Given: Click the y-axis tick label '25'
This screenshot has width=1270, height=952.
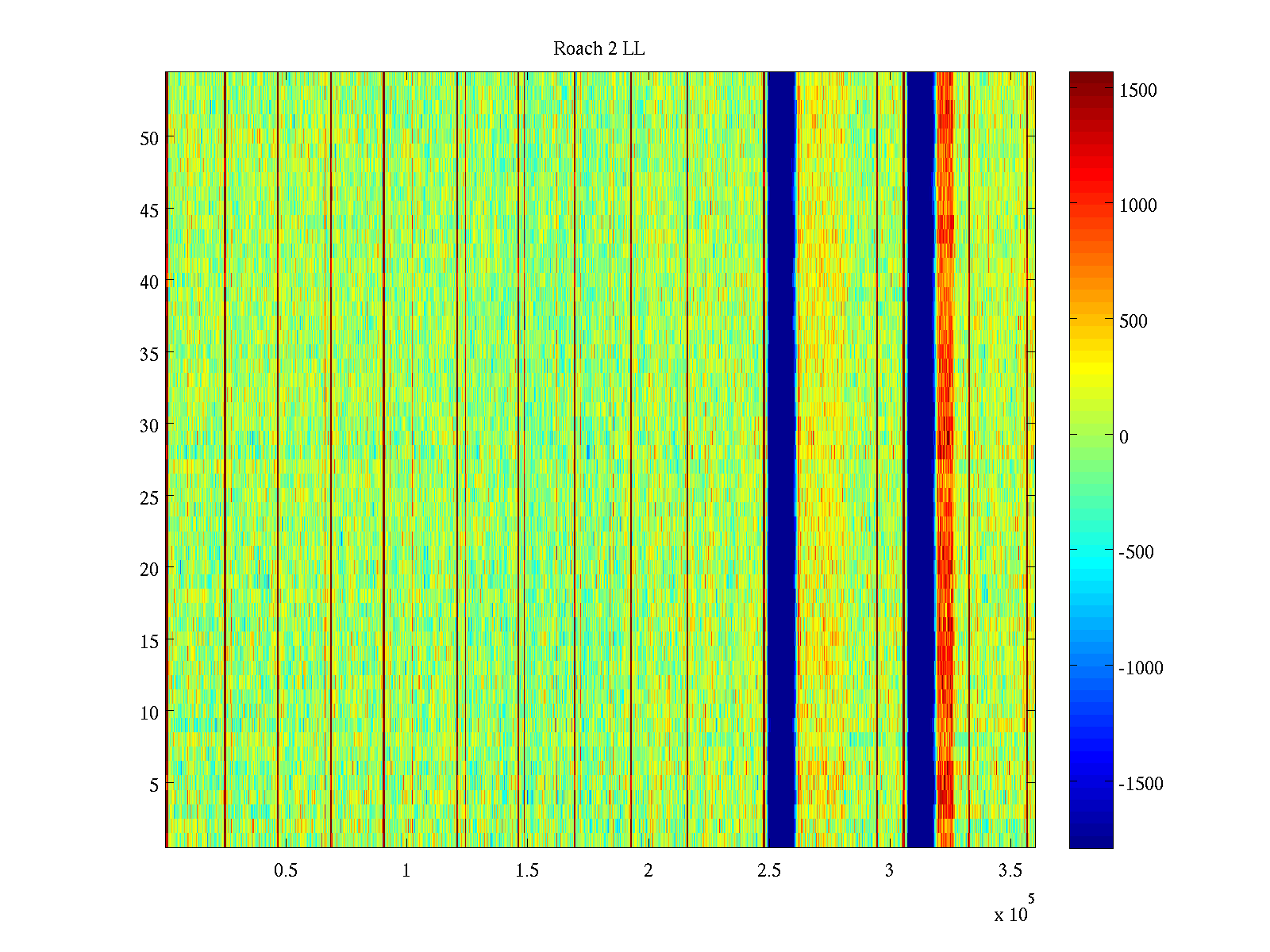Looking at the screenshot, I should tap(149, 497).
